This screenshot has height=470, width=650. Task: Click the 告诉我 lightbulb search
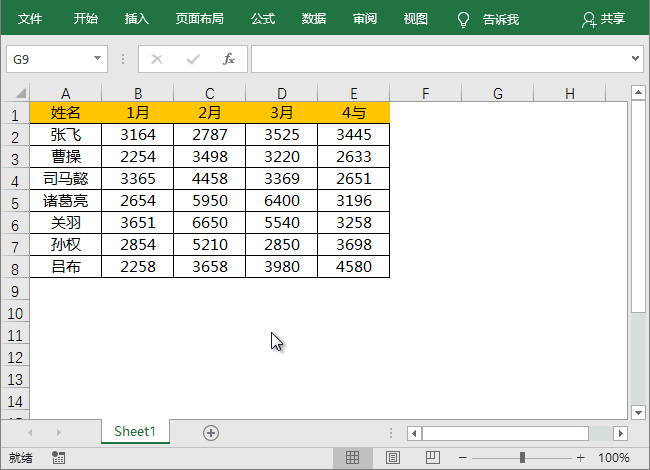point(488,19)
